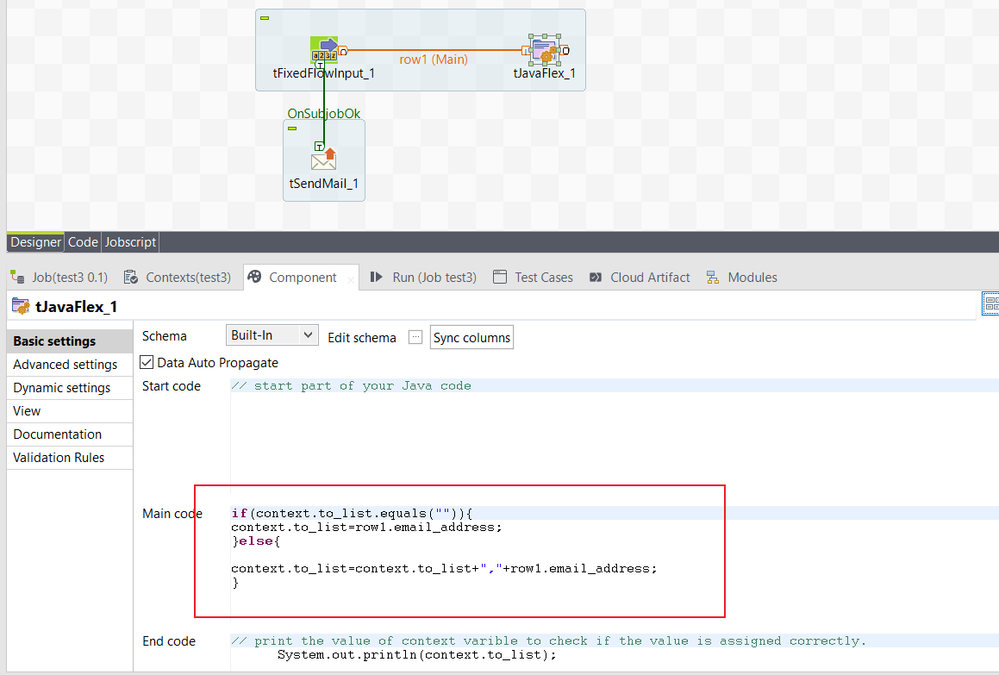Click into the End code editor
Image resolution: width=999 pixels, height=675 pixels.
614,653
